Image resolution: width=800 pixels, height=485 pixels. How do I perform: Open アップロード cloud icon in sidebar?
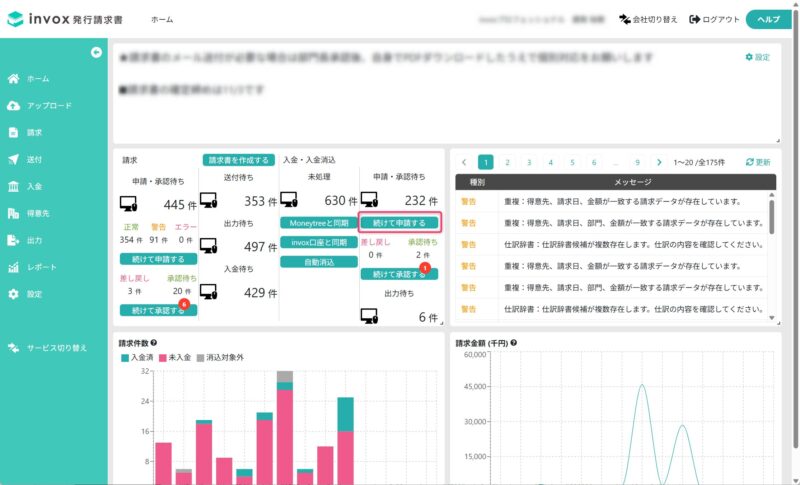point(14,106)
